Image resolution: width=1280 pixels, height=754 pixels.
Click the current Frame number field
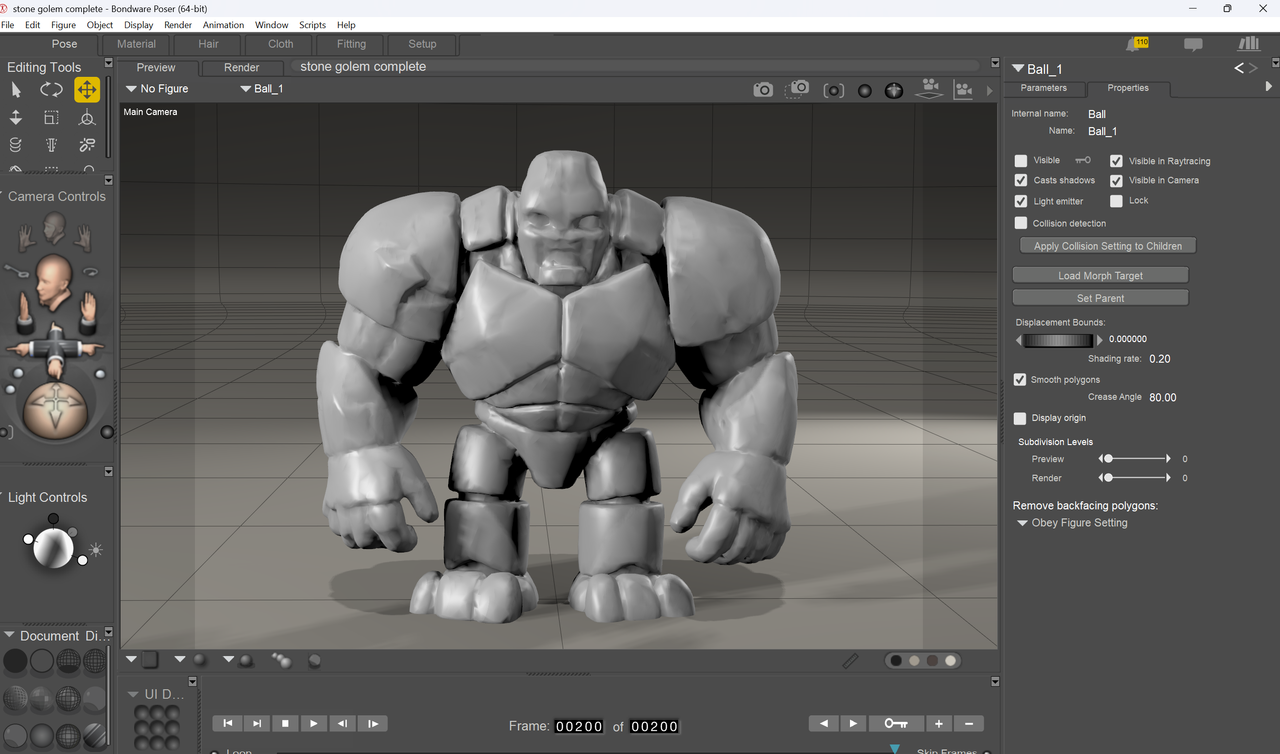pos(579,726)
